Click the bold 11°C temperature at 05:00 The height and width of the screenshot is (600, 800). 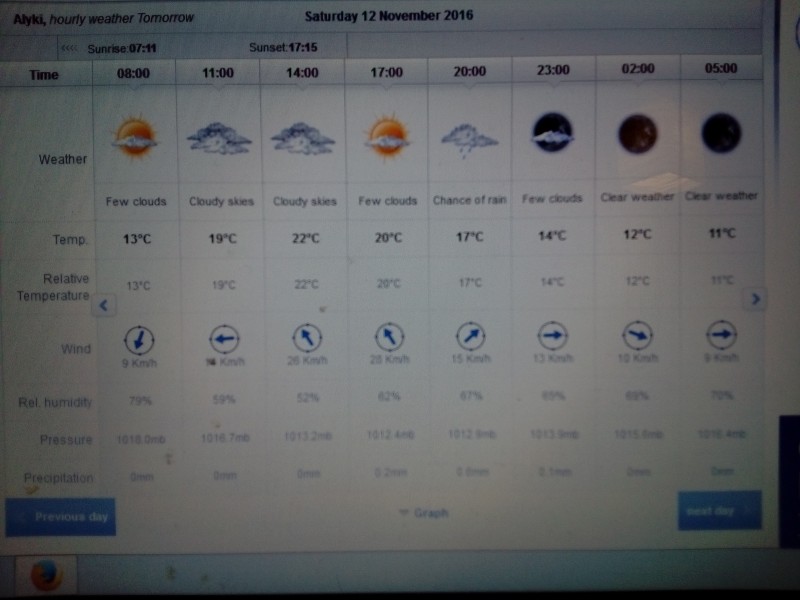(x=722, y=234)
